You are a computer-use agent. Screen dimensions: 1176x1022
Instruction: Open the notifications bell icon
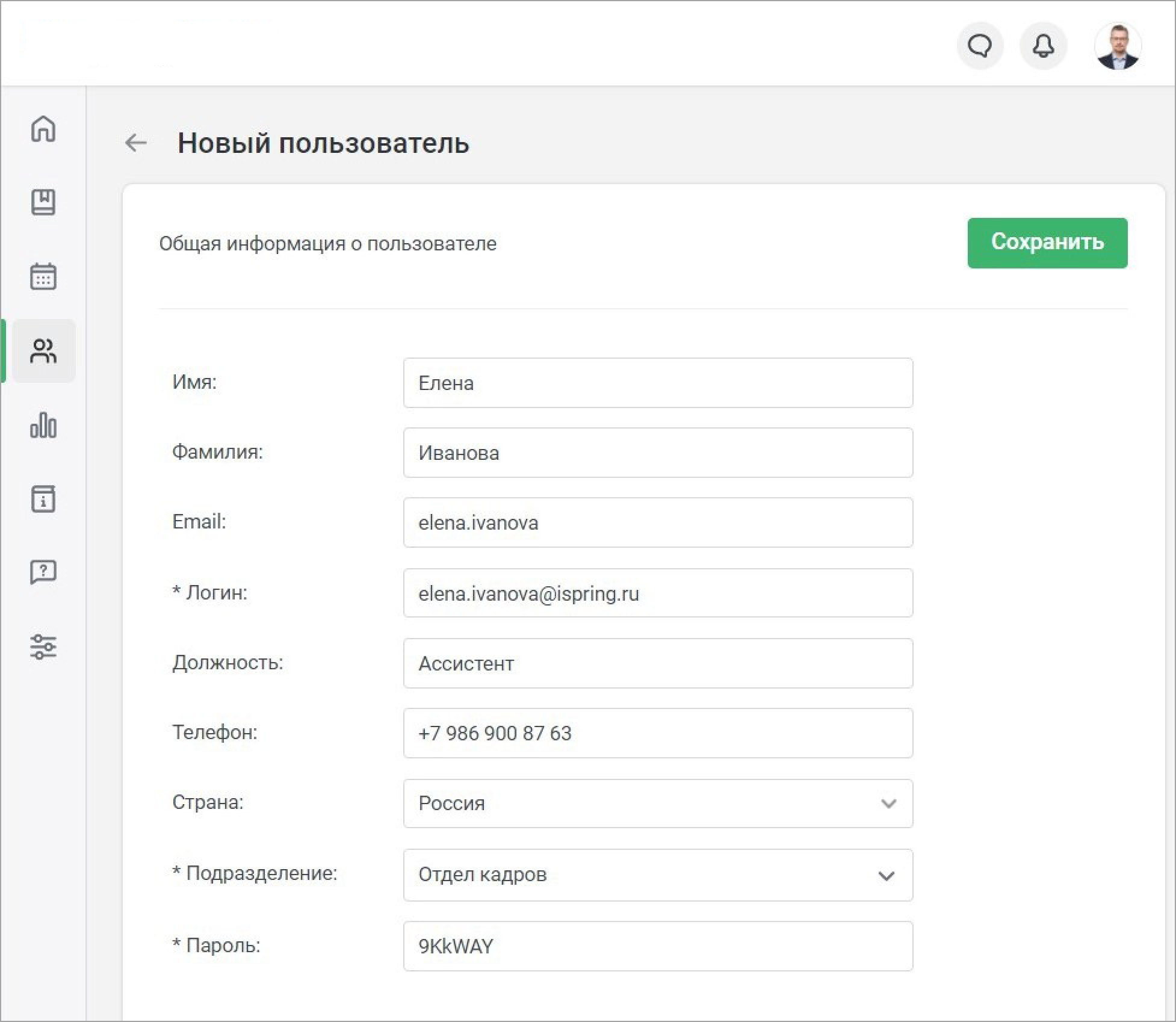[1043, 46]
